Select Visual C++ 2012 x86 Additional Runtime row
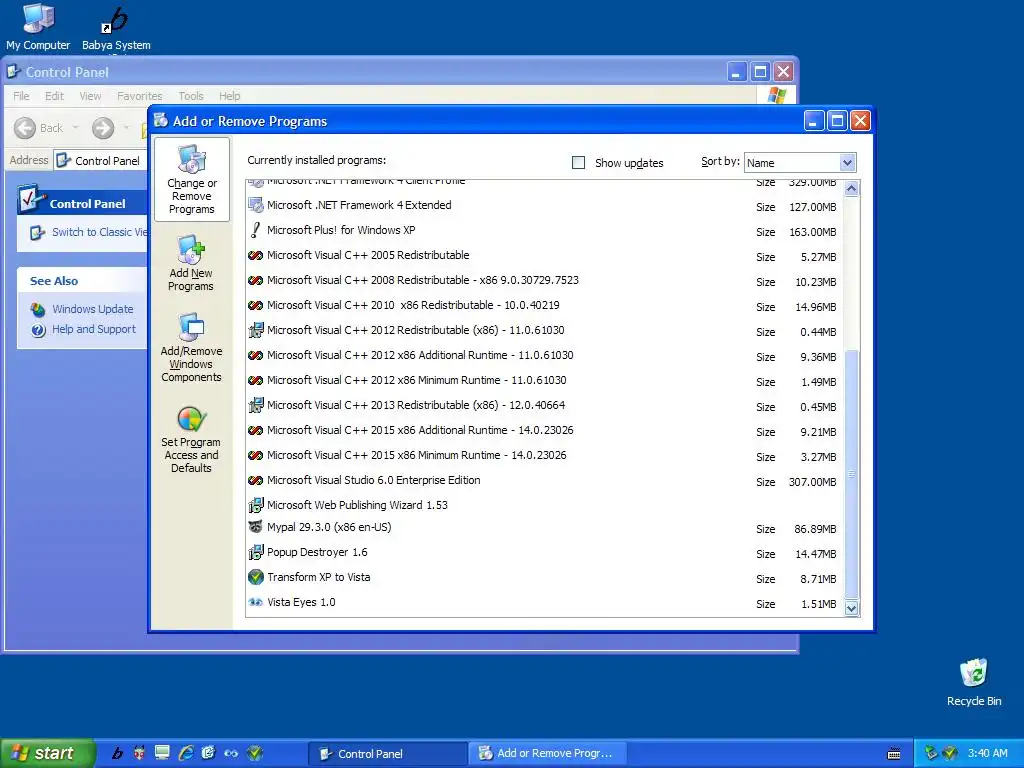This screenshot has width=1024, height=768. (544, 356)
